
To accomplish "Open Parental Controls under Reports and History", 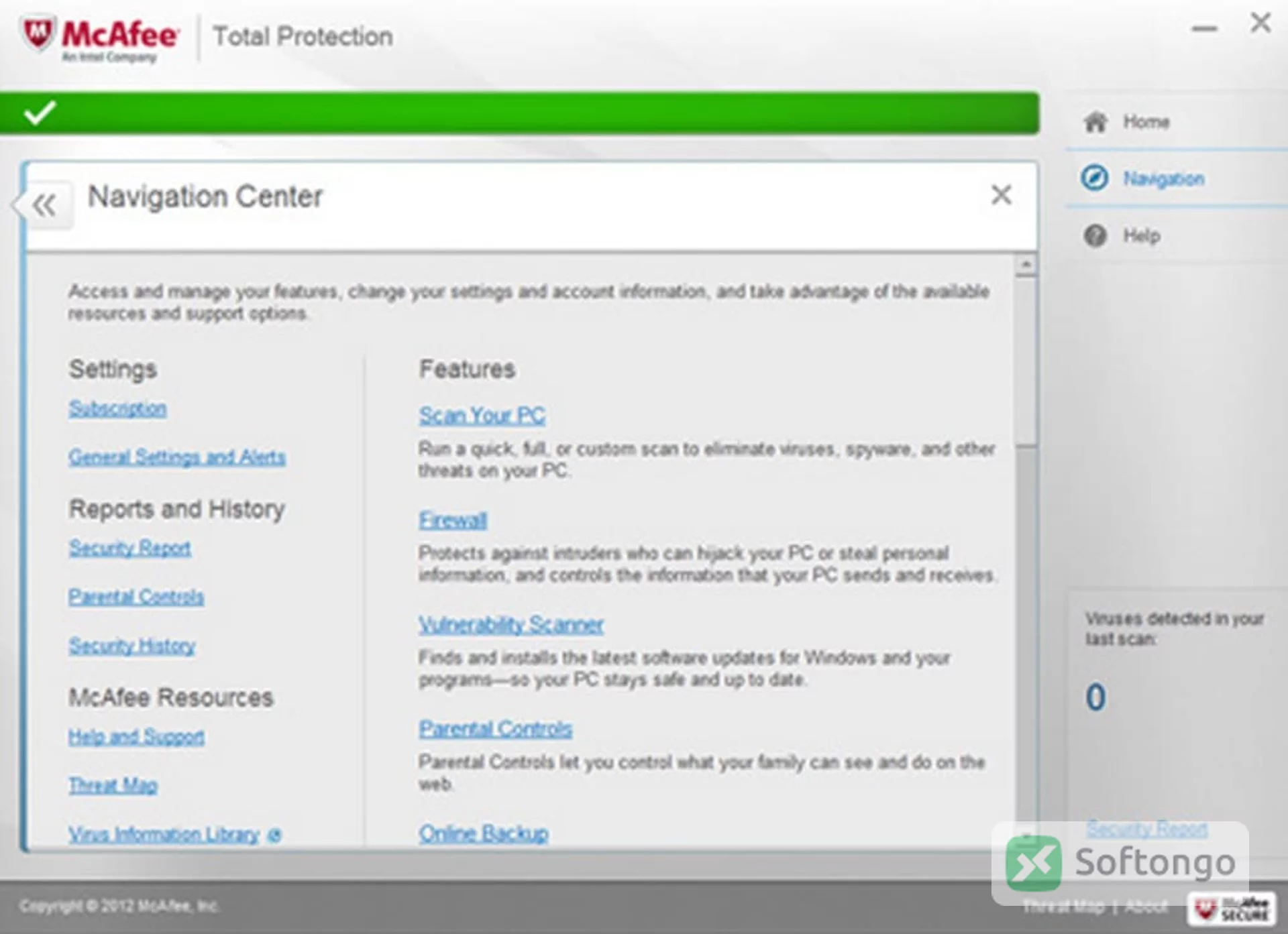I will pyautogui.click(x=136, y=597).
